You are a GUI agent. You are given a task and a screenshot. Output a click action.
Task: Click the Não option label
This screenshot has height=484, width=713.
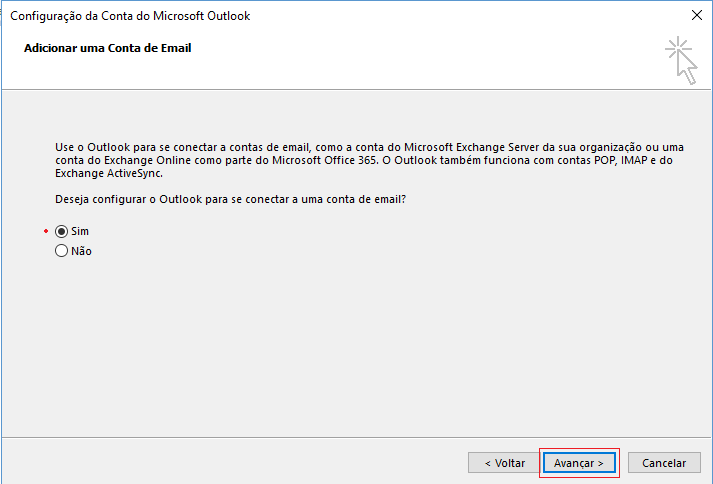(81, 252)
